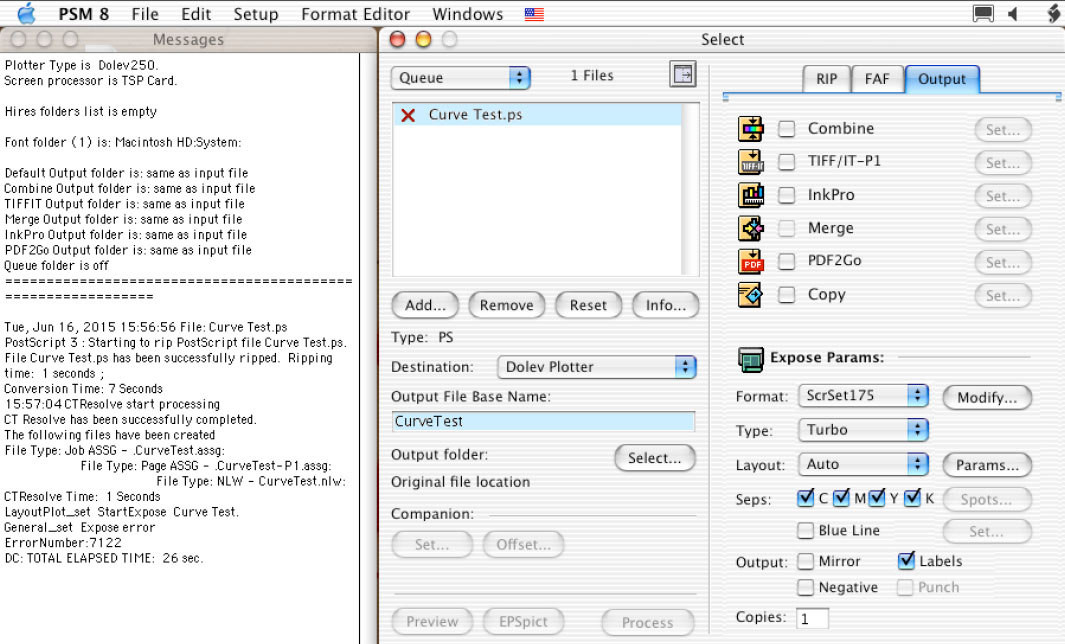Open the File menu
This screenshot has width=1065, height=644.
pos(145,14)
